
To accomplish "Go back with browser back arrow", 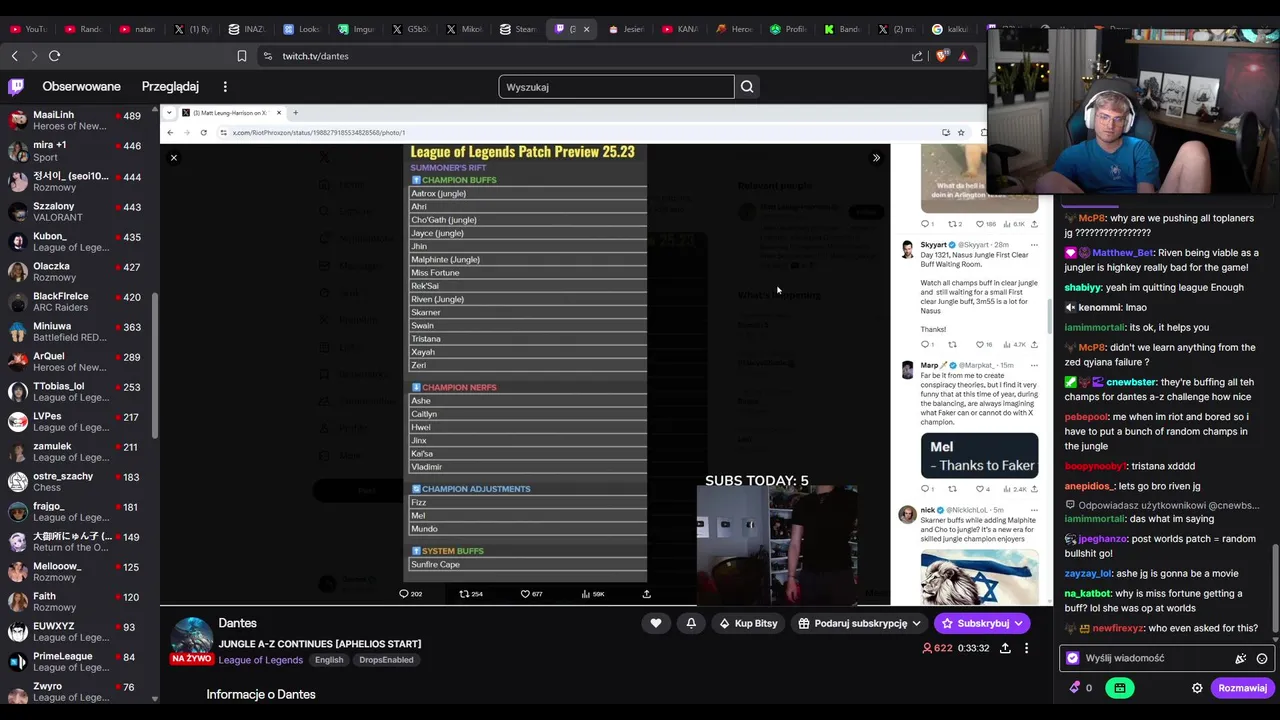I will point(14,56).
